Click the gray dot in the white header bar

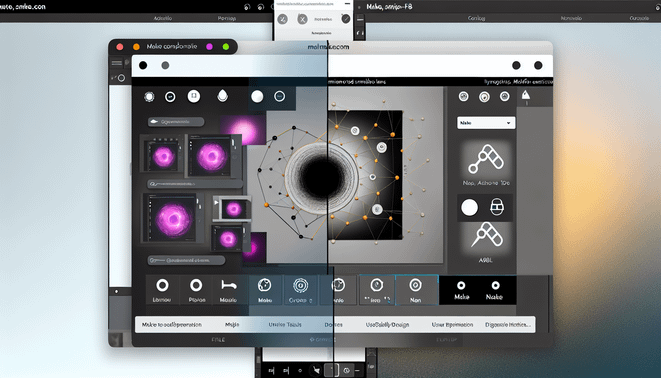click(x=165, y=65)
